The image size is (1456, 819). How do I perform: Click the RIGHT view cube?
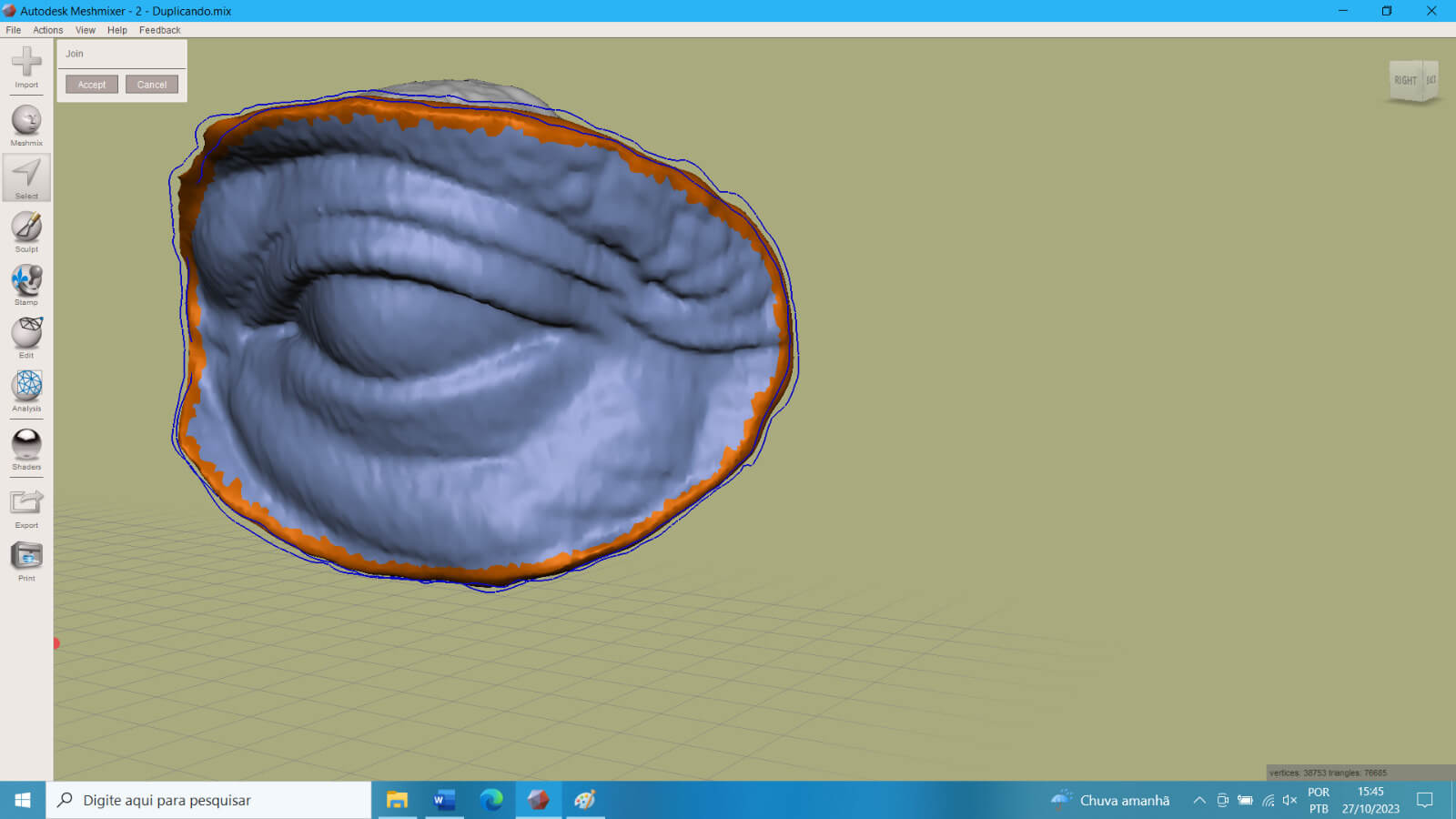pos(1406,81)
